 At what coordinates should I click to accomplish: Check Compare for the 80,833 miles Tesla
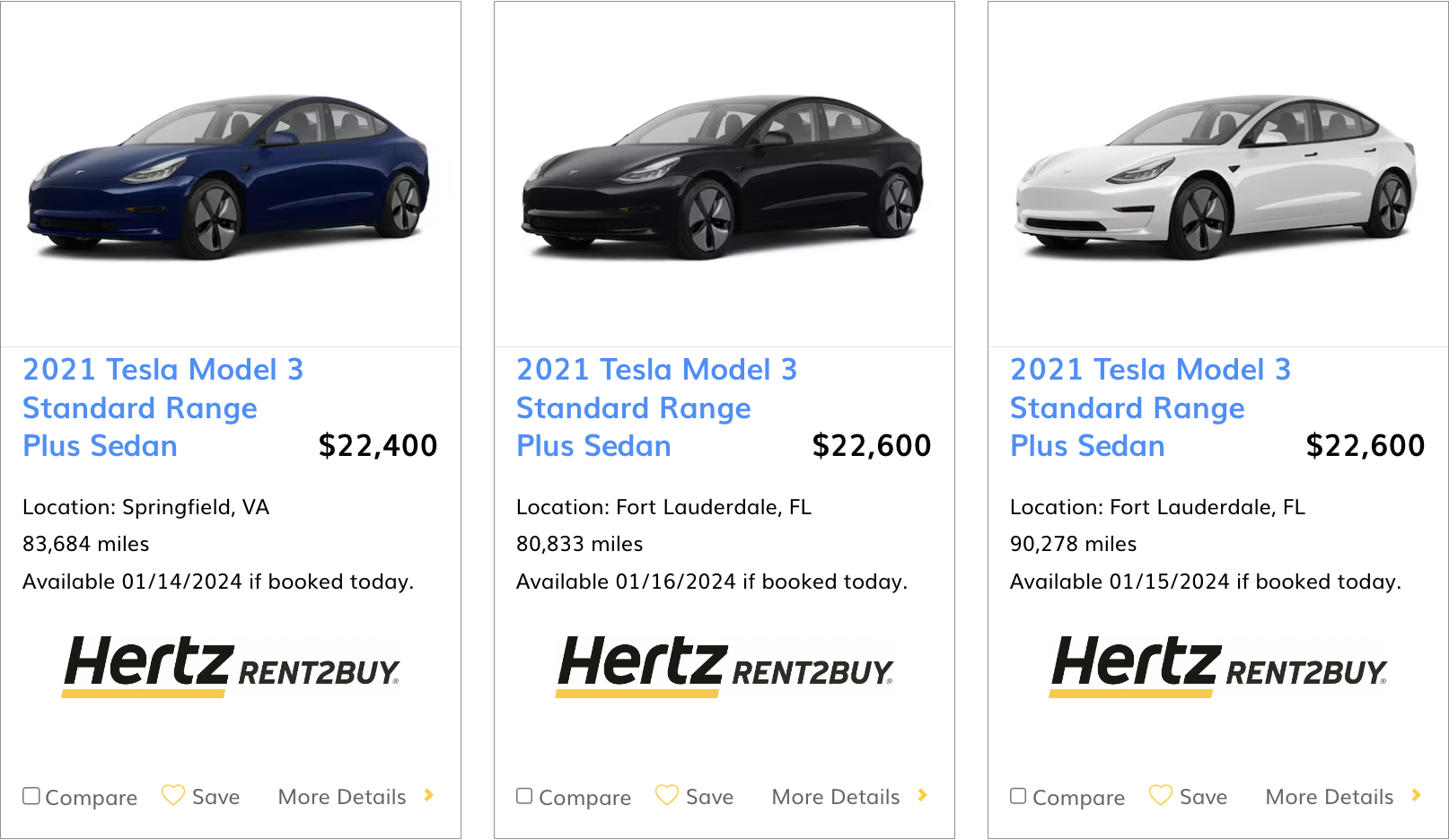(525, 796)
